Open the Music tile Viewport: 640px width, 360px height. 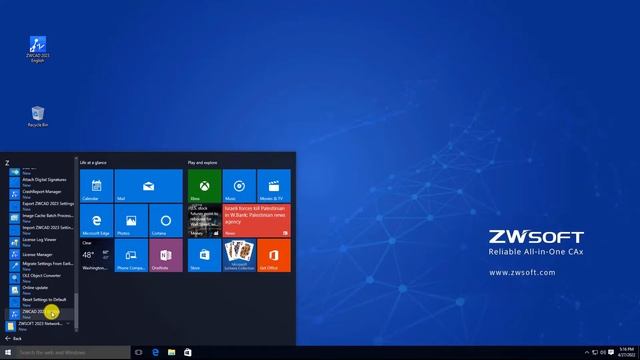(239, 186)
